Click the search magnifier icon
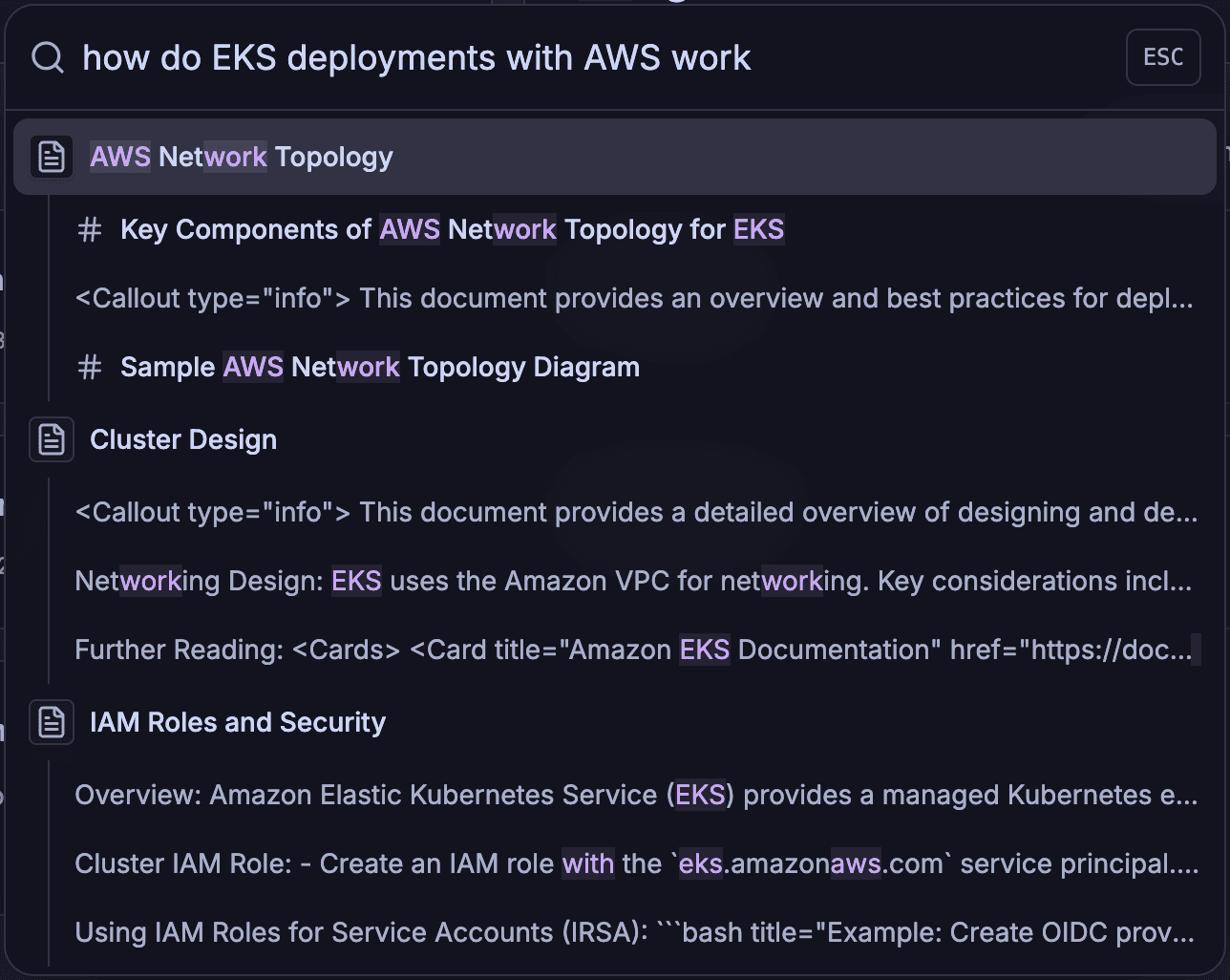The image size is (1230, 980). (x=47, y=58)
